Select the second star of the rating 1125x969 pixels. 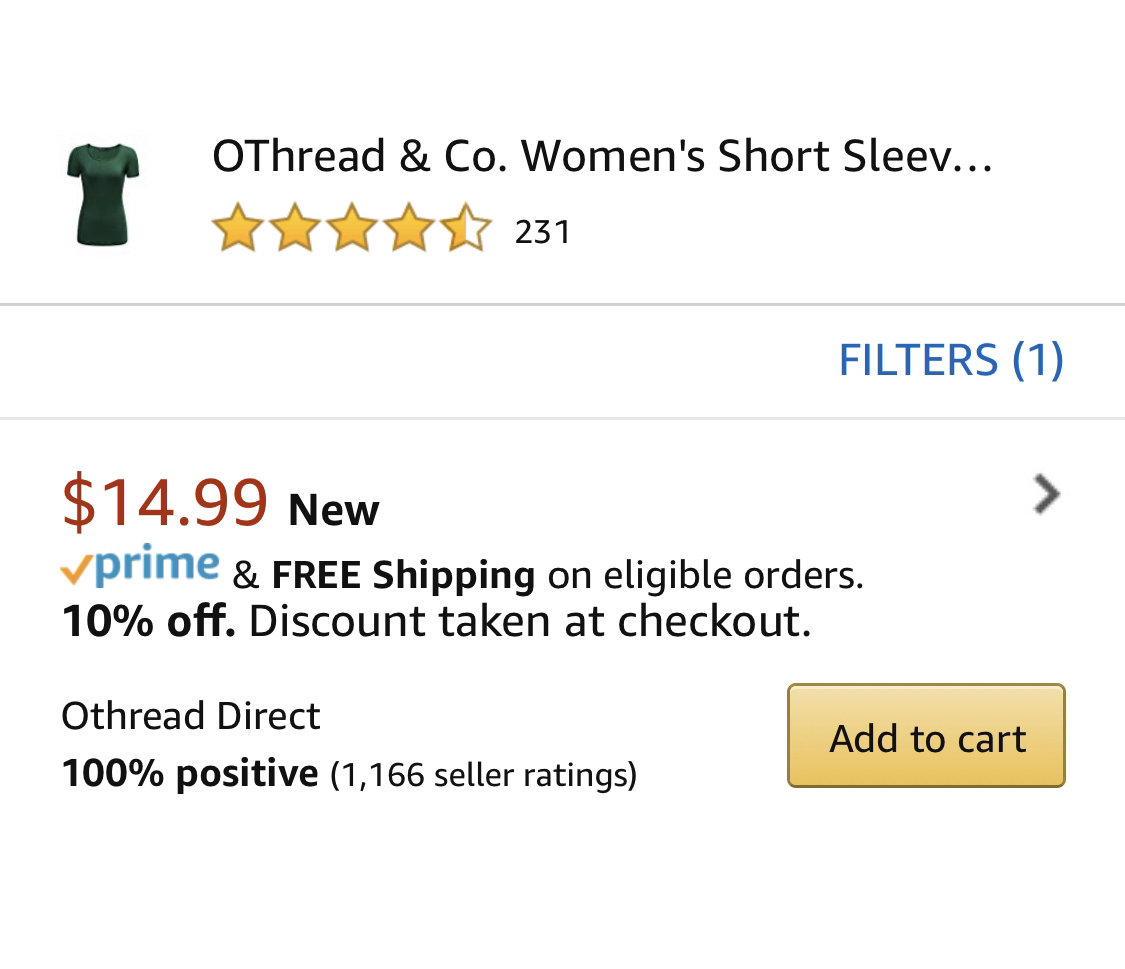(x=295, y=228)
